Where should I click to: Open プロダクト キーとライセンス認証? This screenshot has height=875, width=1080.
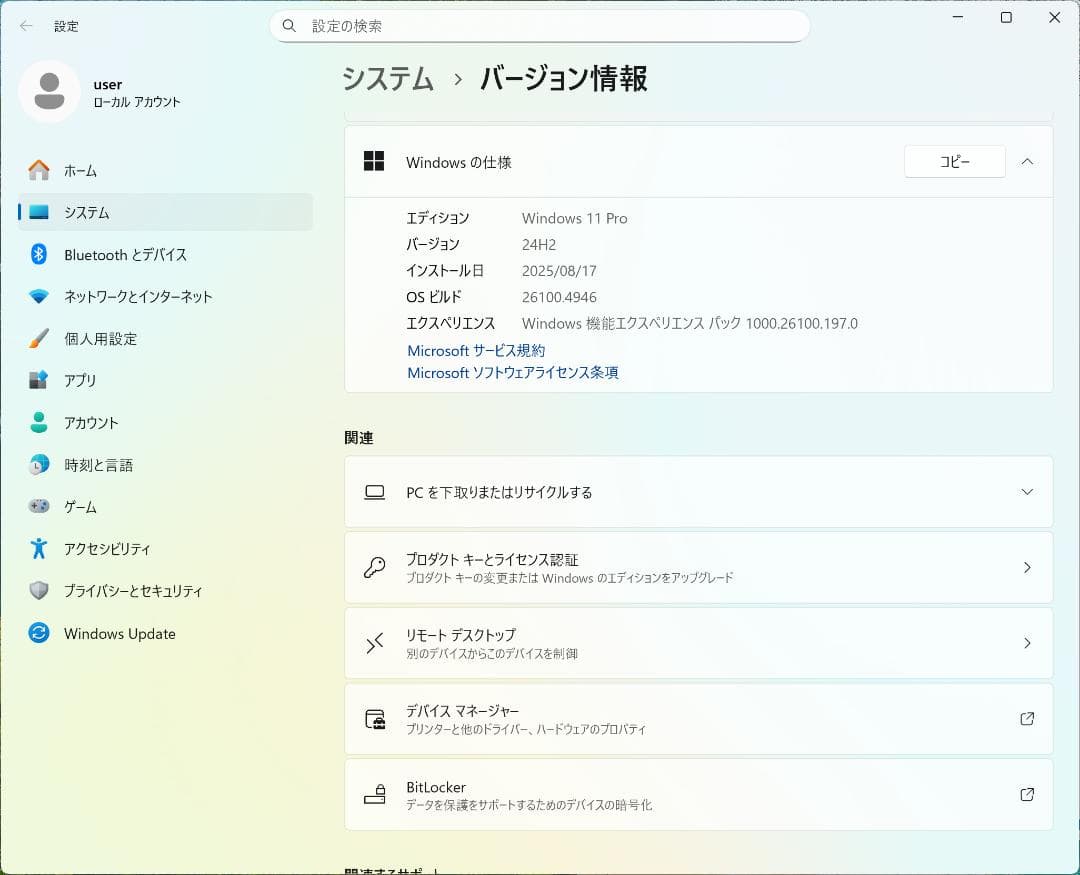698,567
